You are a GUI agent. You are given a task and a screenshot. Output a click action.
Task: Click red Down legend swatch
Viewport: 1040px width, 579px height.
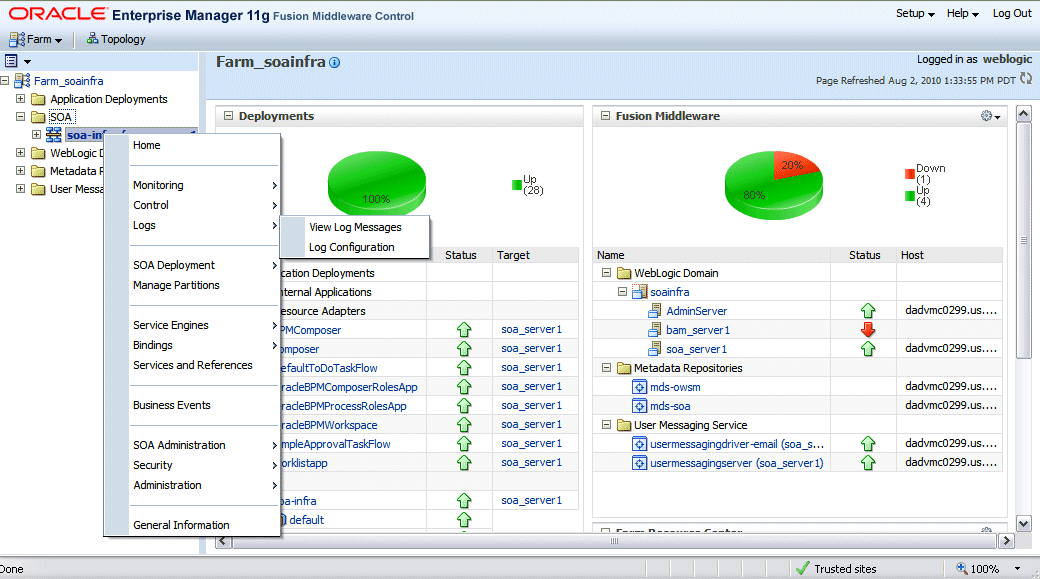coord(909,174)
